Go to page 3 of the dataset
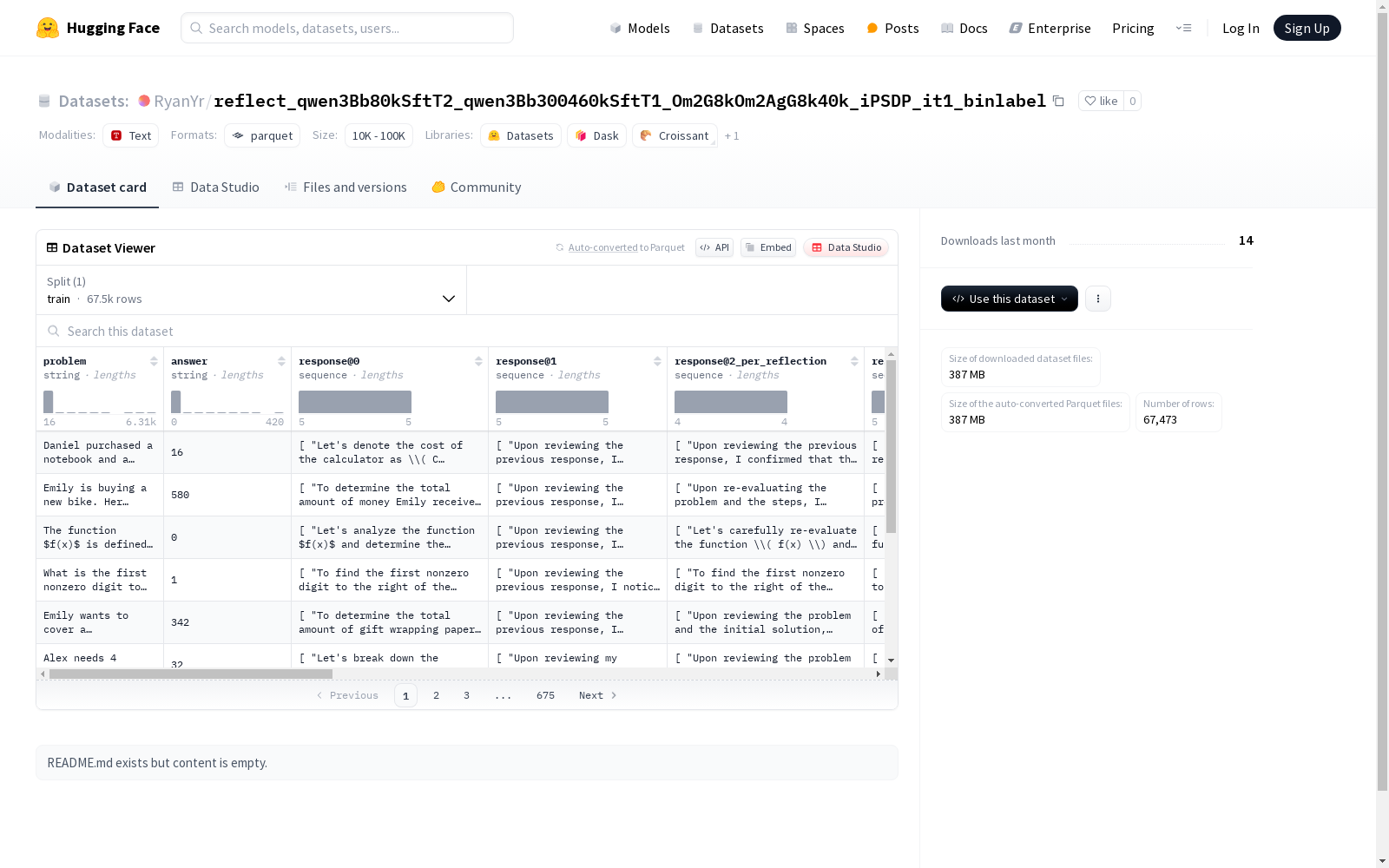The image size is (1389, 868). point(466,695)
